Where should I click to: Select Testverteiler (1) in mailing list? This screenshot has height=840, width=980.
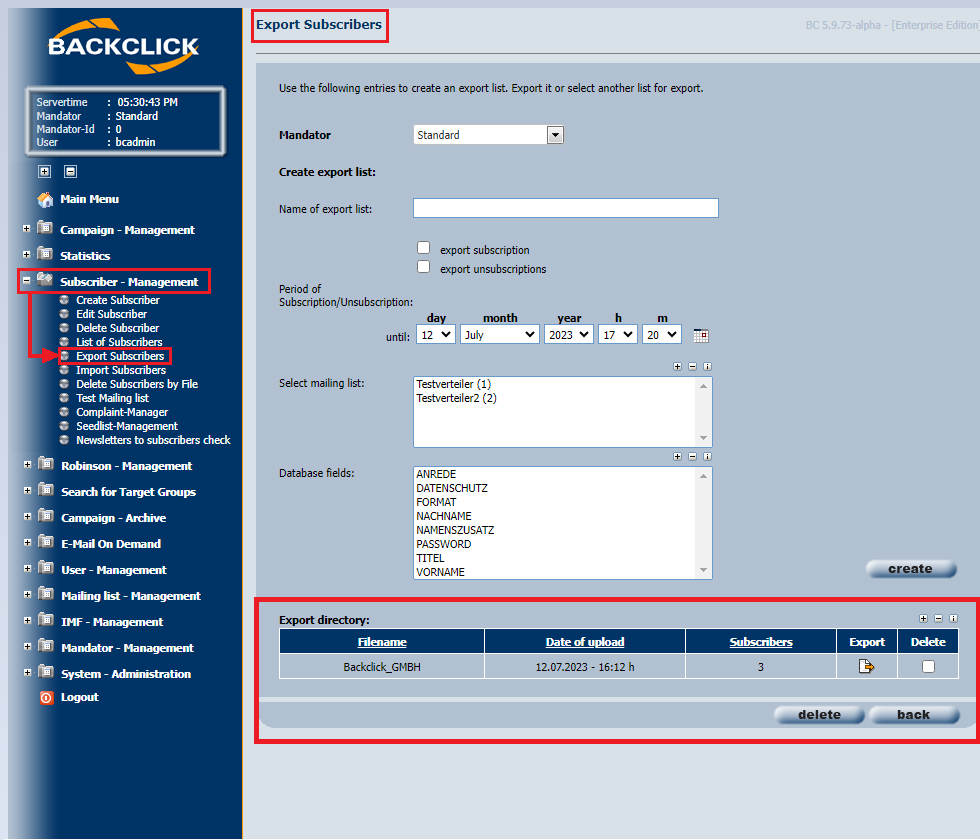point(454,384)
